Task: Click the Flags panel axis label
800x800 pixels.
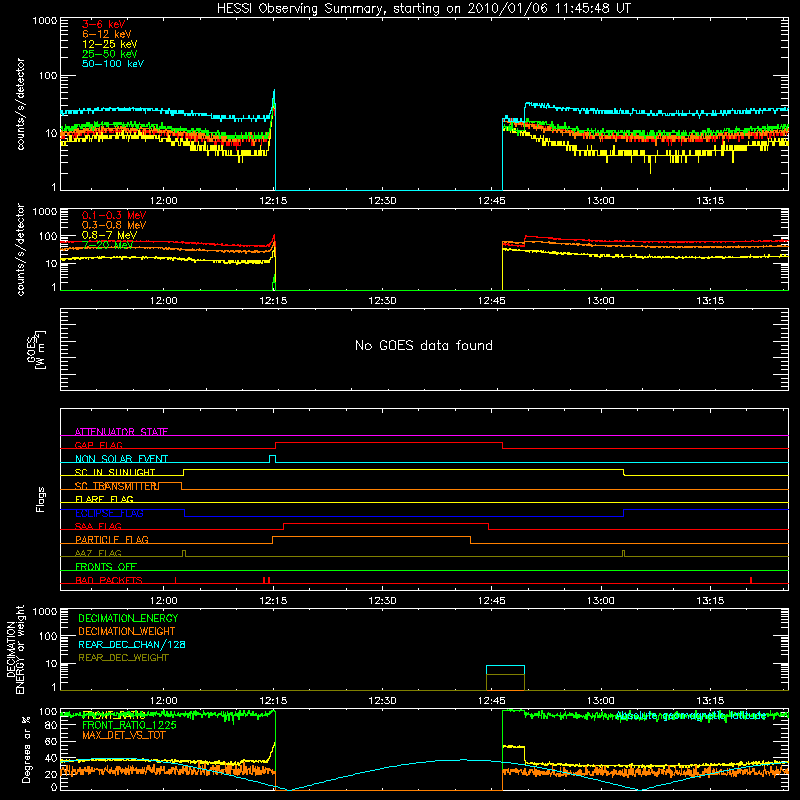Action: [x=41, y=499]
